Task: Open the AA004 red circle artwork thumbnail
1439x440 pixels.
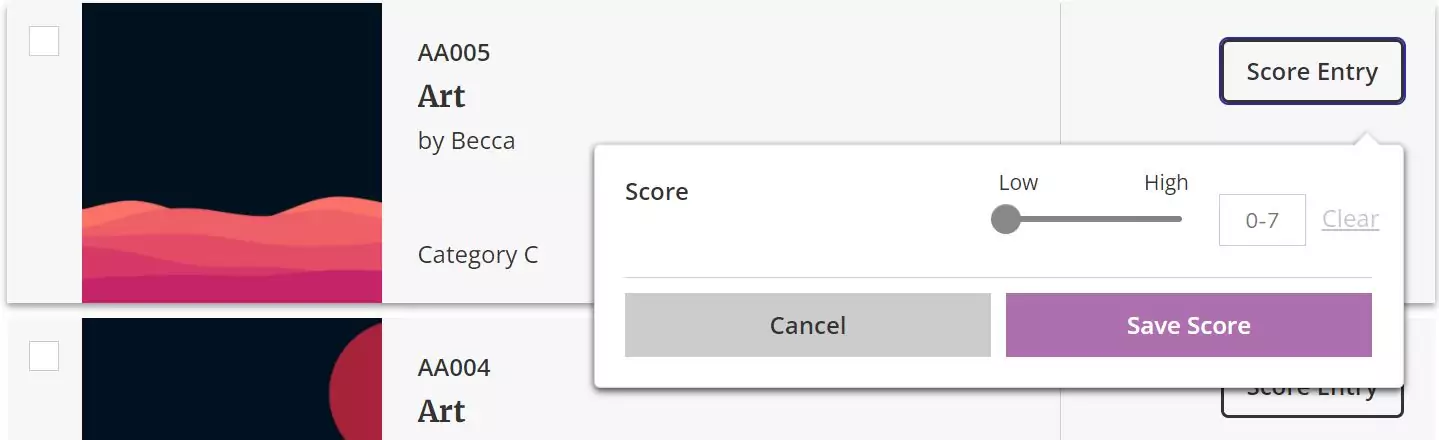Action: (232, 380)
